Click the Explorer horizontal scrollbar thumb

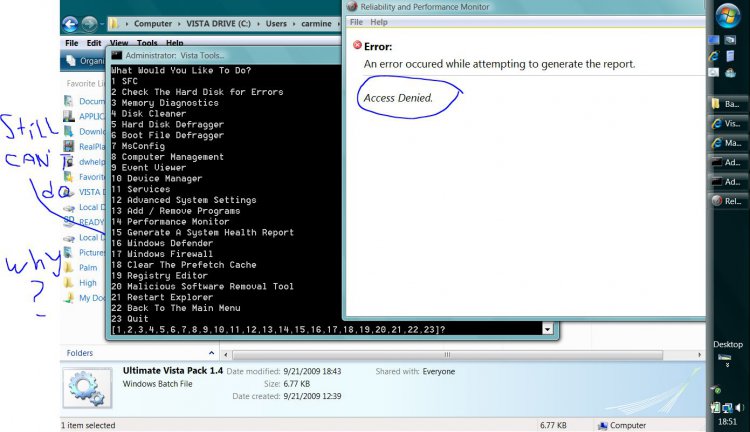[x=447, y=355]
